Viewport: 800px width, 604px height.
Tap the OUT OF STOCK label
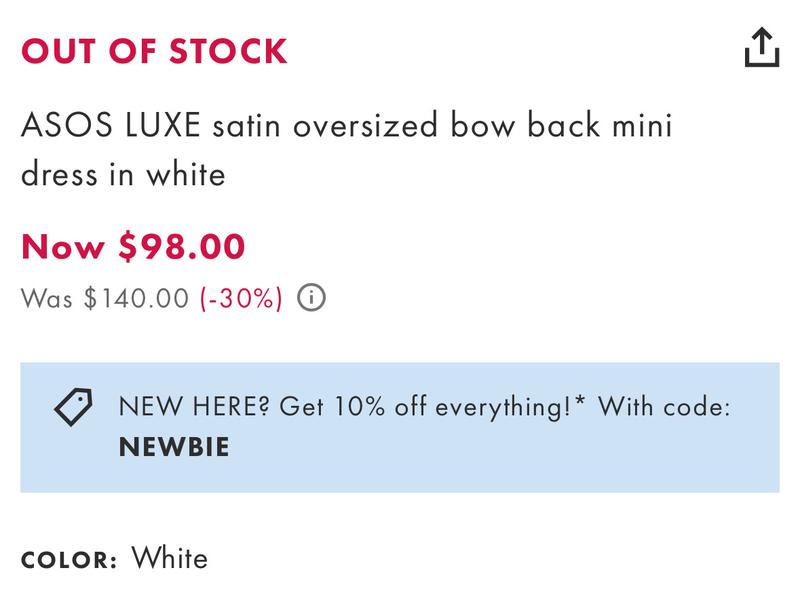[154, 51]
